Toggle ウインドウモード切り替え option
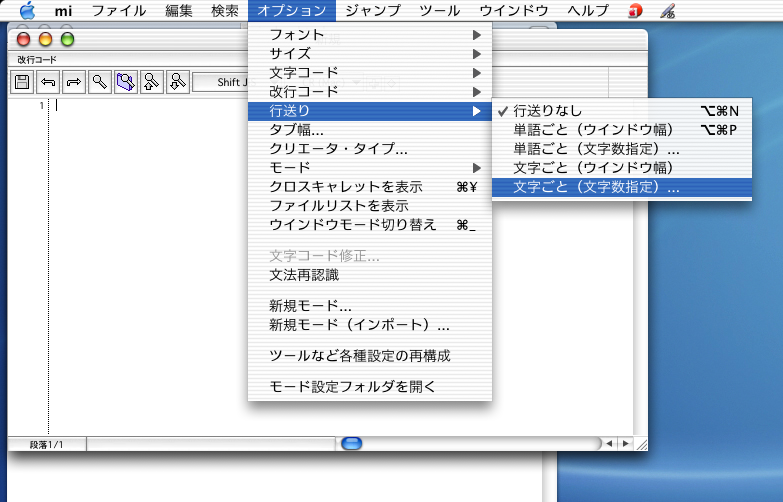This screenshot has width=783, height=502. (353, 224)
